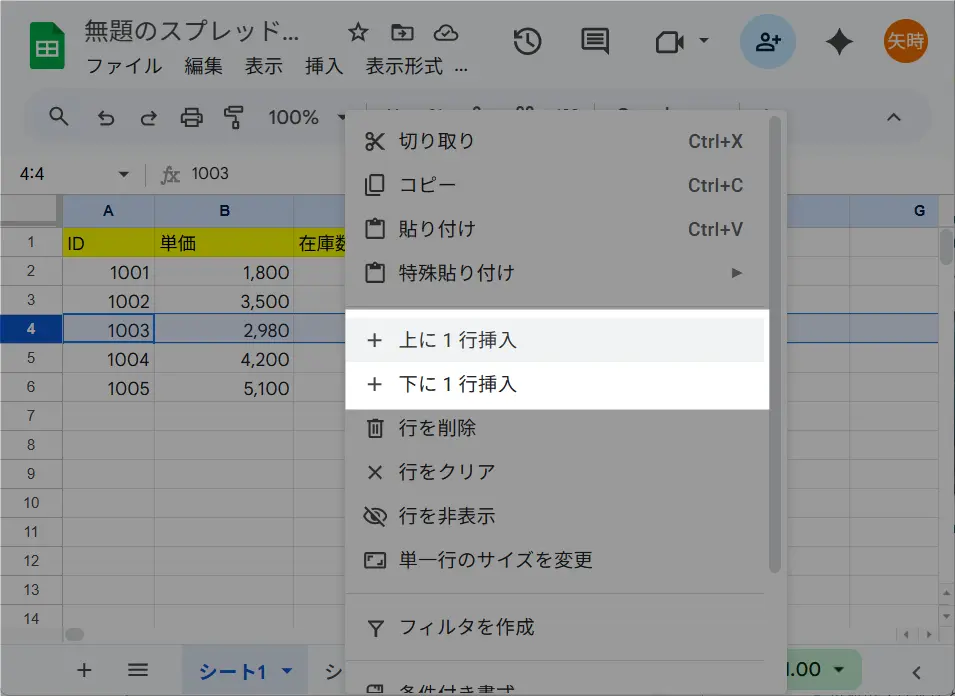Image resolution: width=955 pixels, height=696 pixels.
Task: Click the search magnifier icon in toolbar
Action: (x=59, y=117)
